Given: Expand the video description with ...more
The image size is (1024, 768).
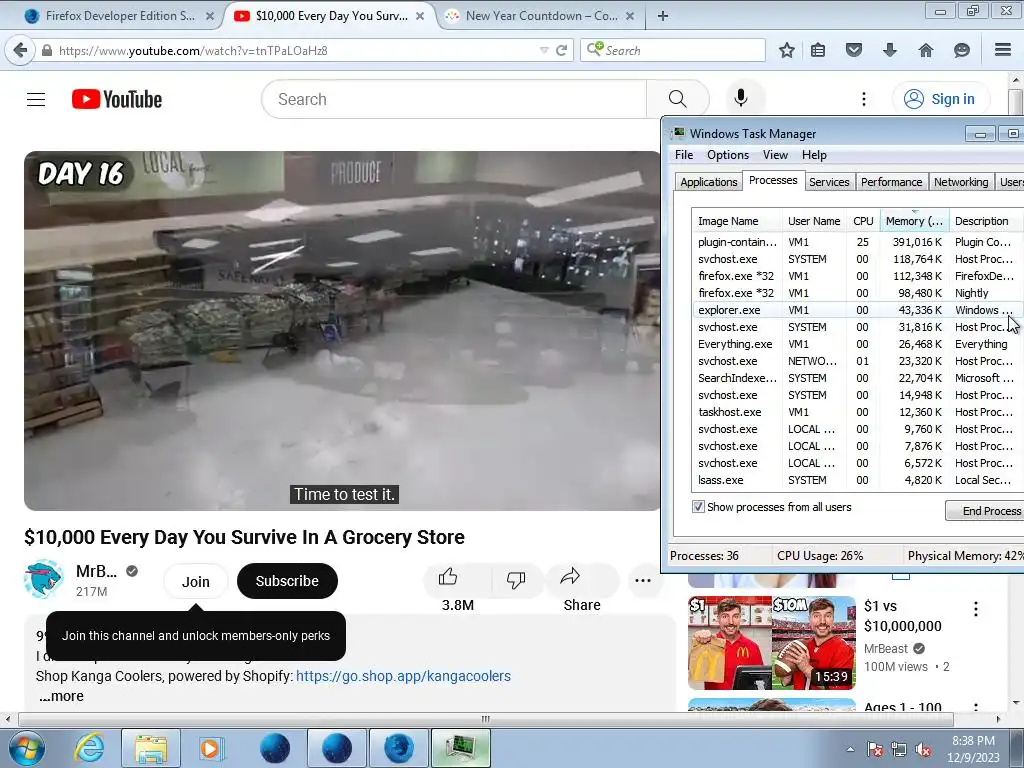Looking at the screenshot, I should (x=61, y=696).
